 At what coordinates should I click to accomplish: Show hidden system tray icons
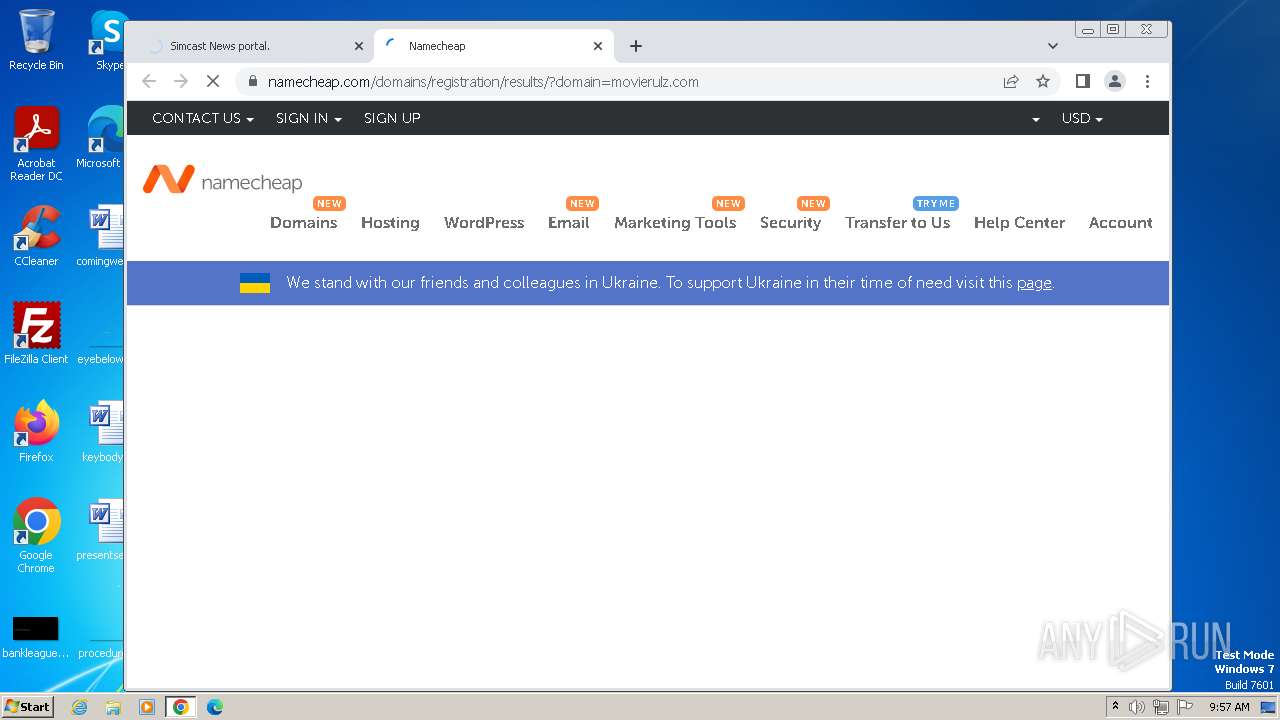[1116, 707]
